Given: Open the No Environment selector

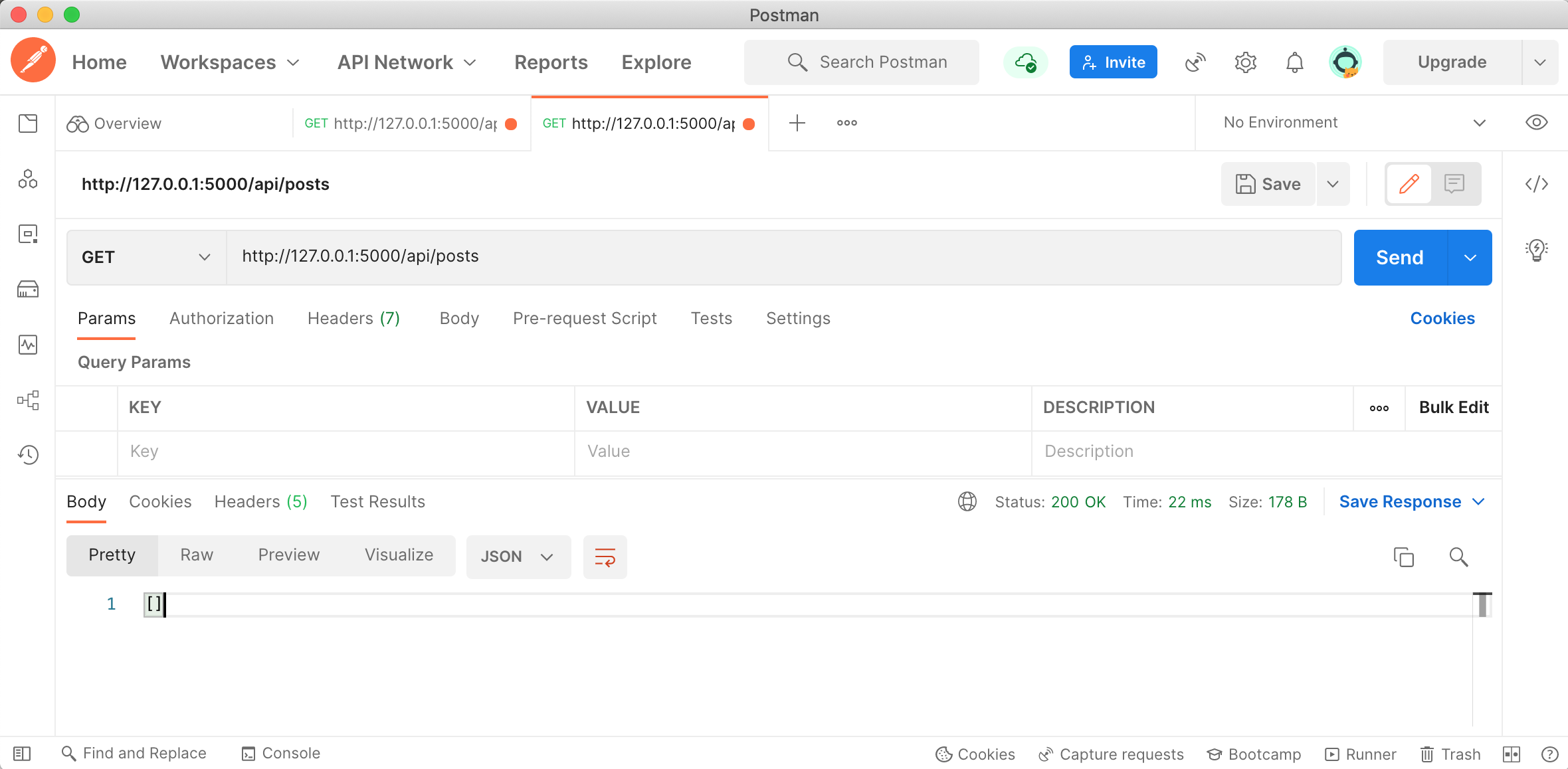Looking at the screenshot, I should coord(1355,123).
